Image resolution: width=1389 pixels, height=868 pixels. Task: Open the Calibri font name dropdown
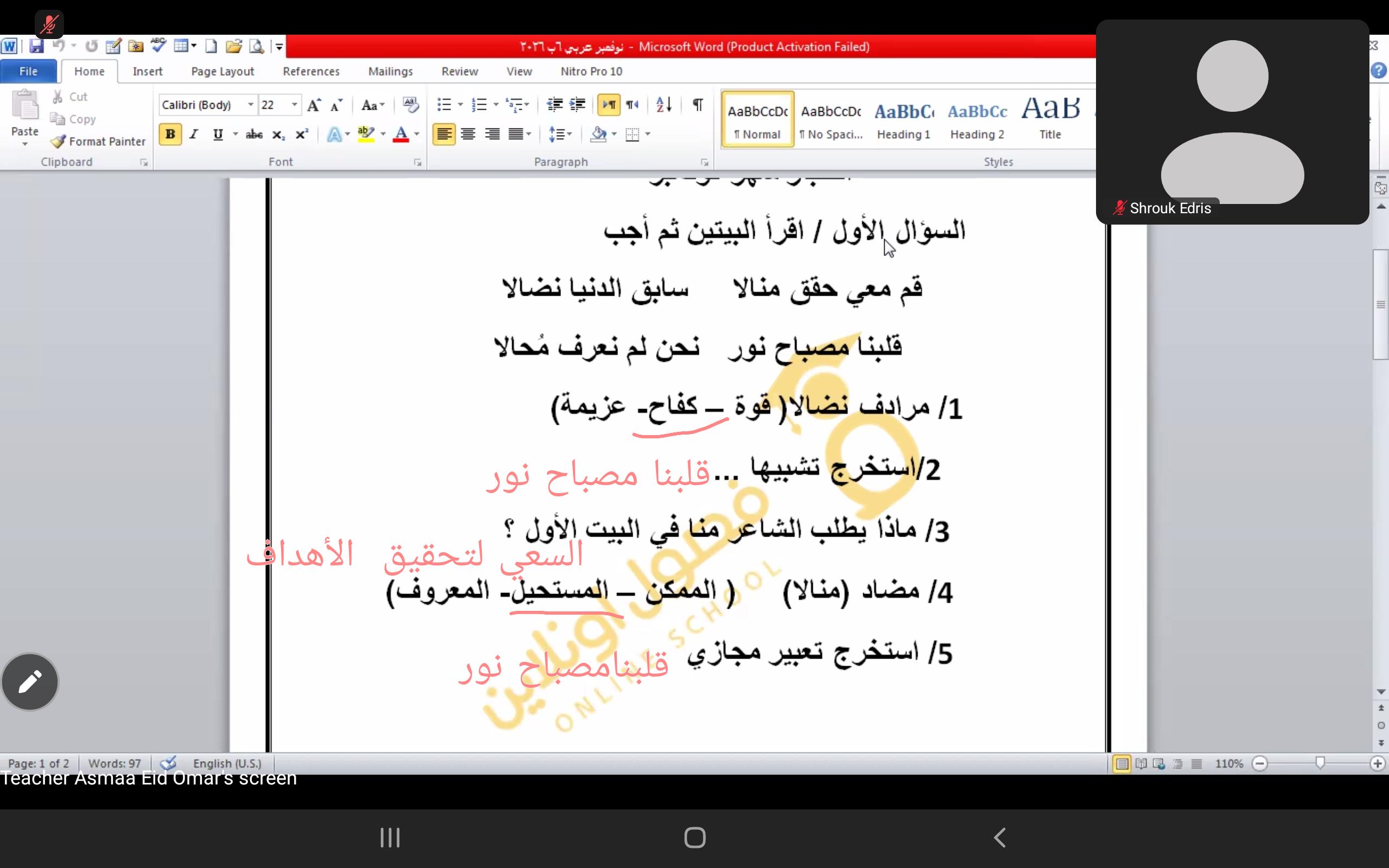(250, 105)
